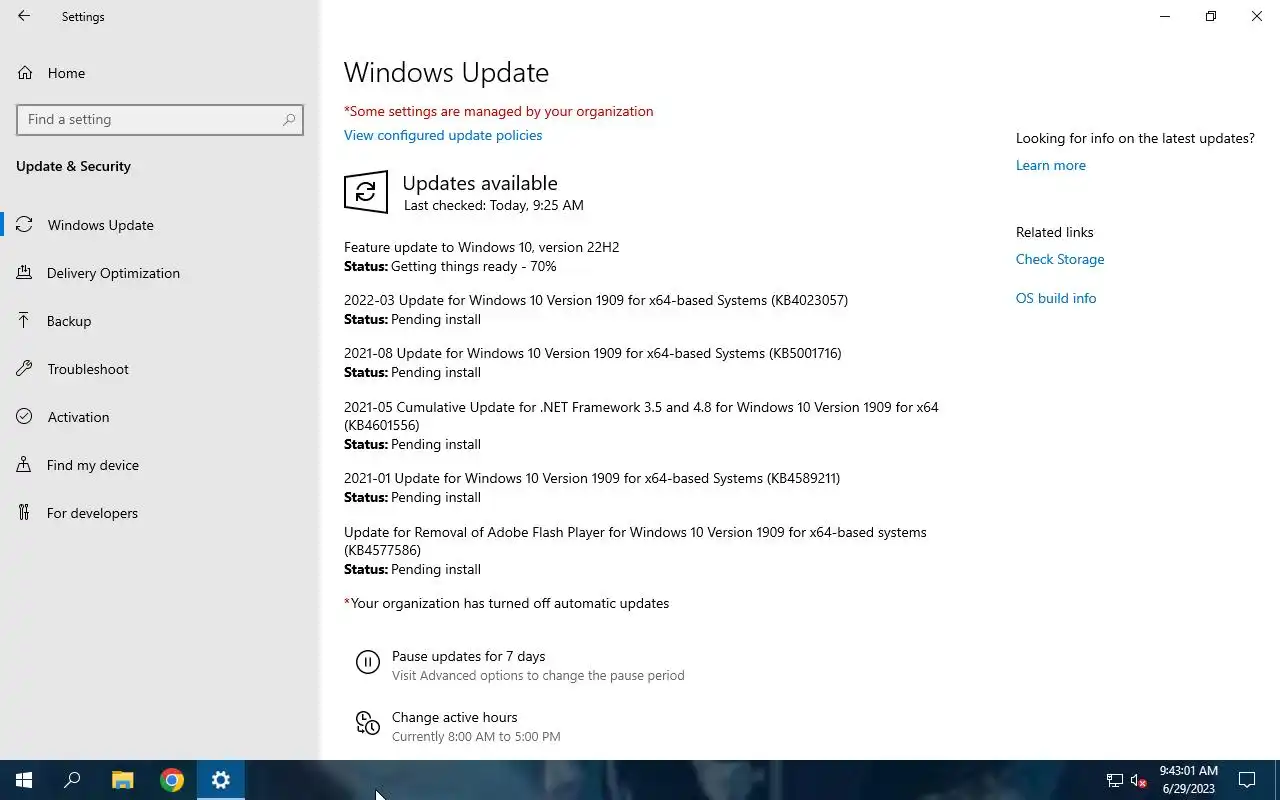This screenshot has width=1280, height=800.
Task: Click the For developers tools icon
Action: pyautogui.click(x=24, y=513)
